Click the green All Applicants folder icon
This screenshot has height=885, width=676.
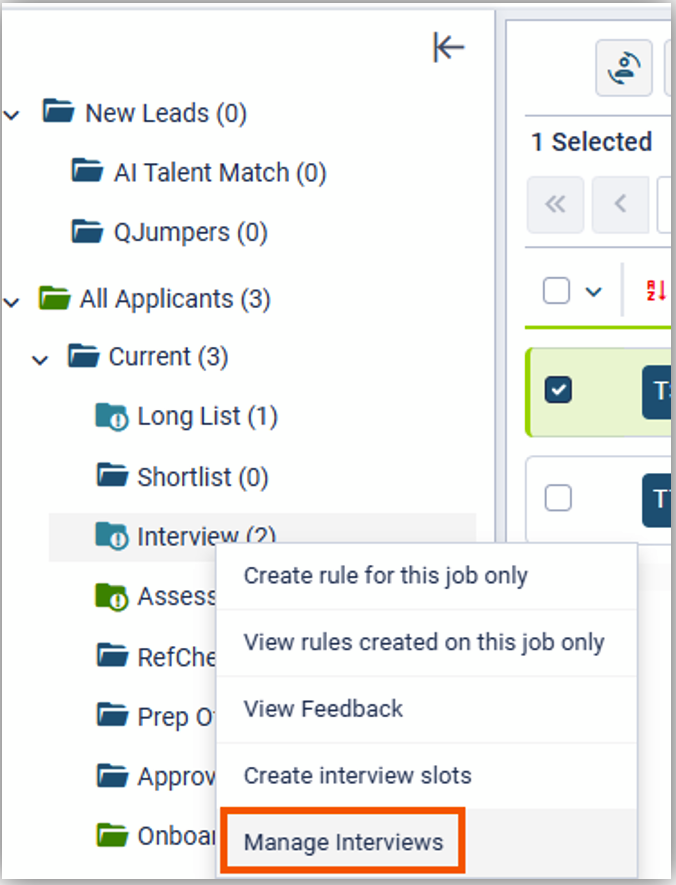coord(54,298)
